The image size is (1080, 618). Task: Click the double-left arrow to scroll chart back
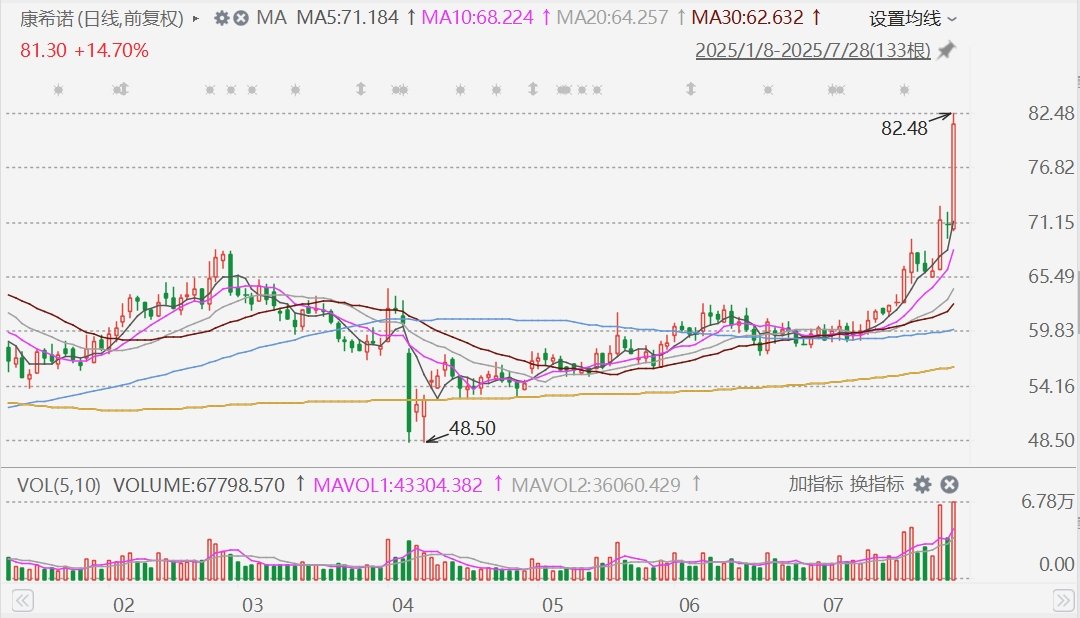(x=22, y=601)
